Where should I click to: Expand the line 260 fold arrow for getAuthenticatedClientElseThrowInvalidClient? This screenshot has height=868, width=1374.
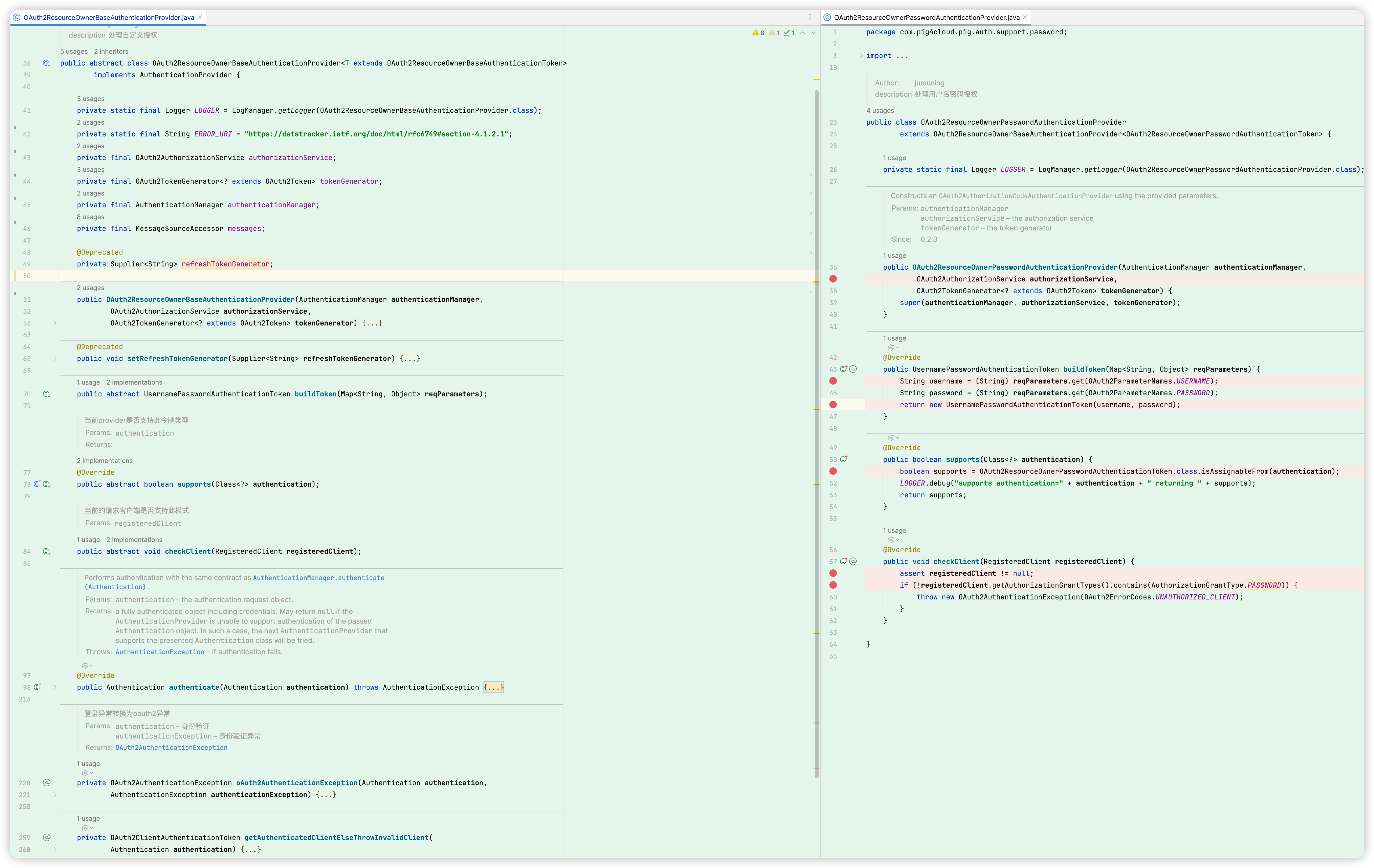[55, 849]
